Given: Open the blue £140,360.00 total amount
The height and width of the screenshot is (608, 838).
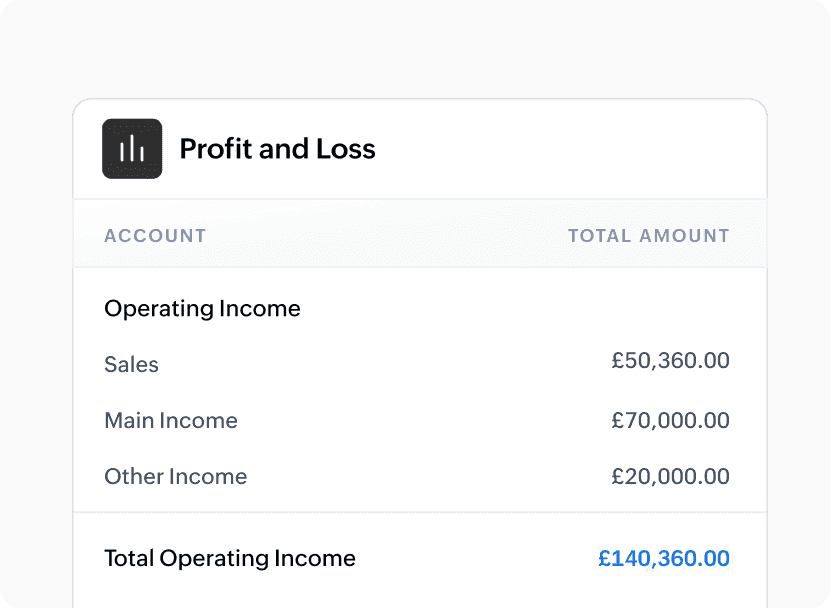Looking at the screenshot, I should (663, 558).
